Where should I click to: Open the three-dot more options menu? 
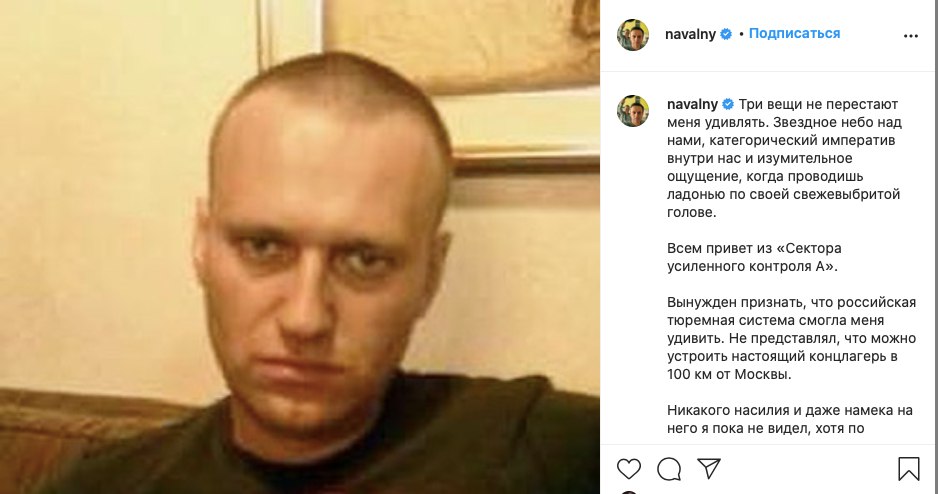(x=910, y=36)
